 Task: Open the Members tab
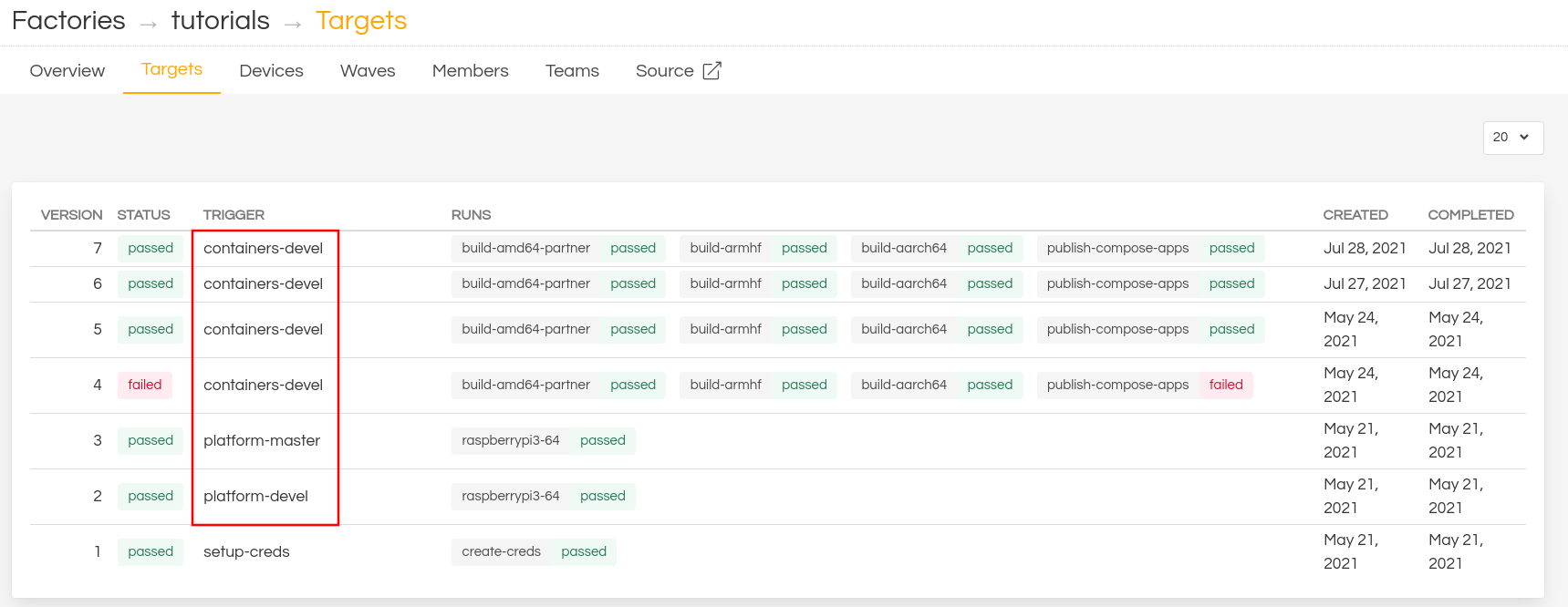[471, 71]
